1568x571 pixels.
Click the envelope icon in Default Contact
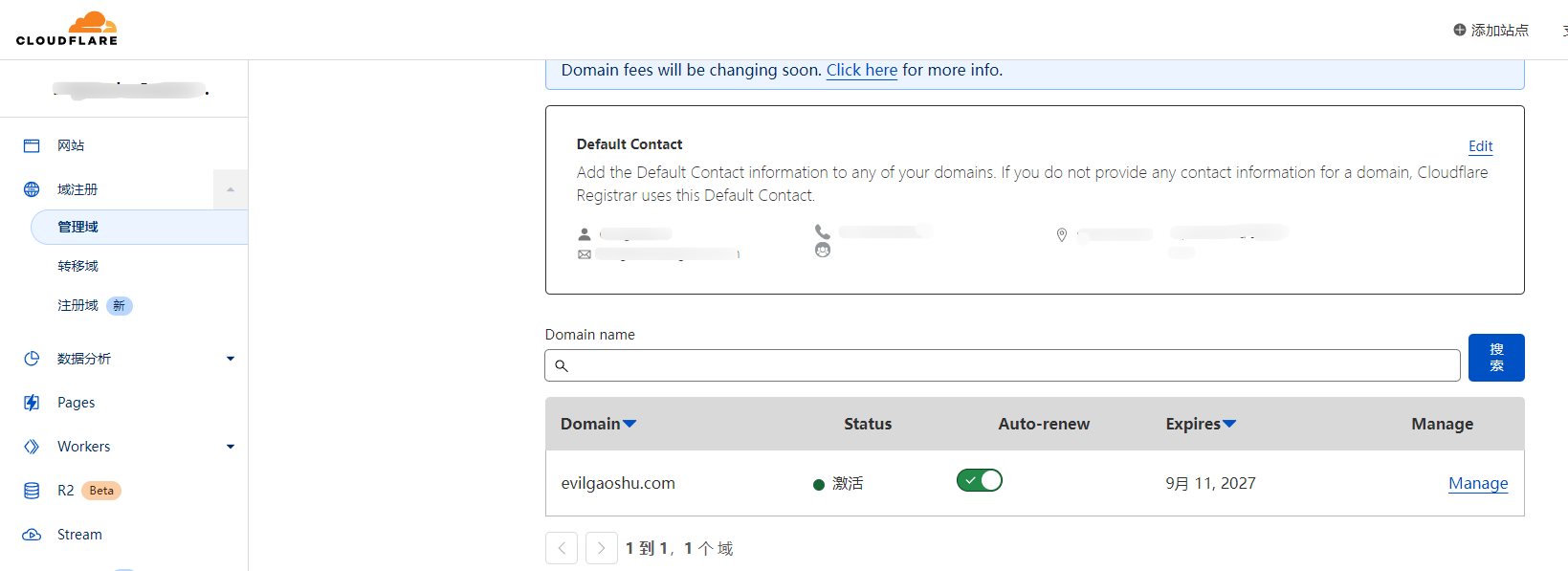(x=585, y=254)
